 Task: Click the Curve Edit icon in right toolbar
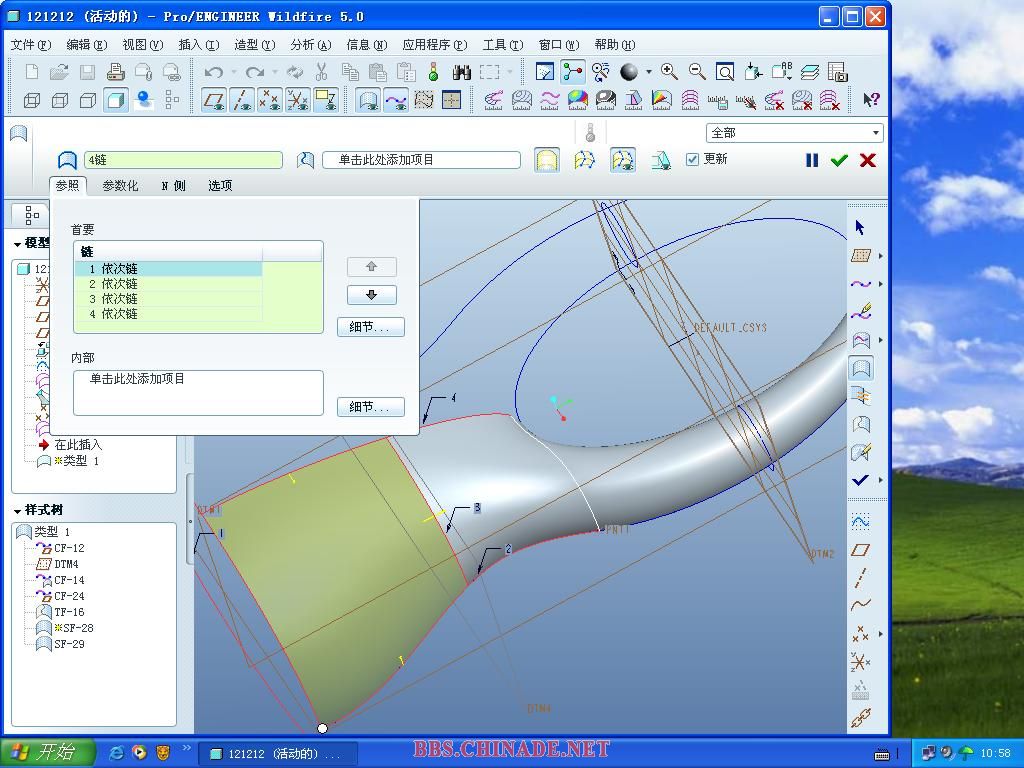[861, 312]
